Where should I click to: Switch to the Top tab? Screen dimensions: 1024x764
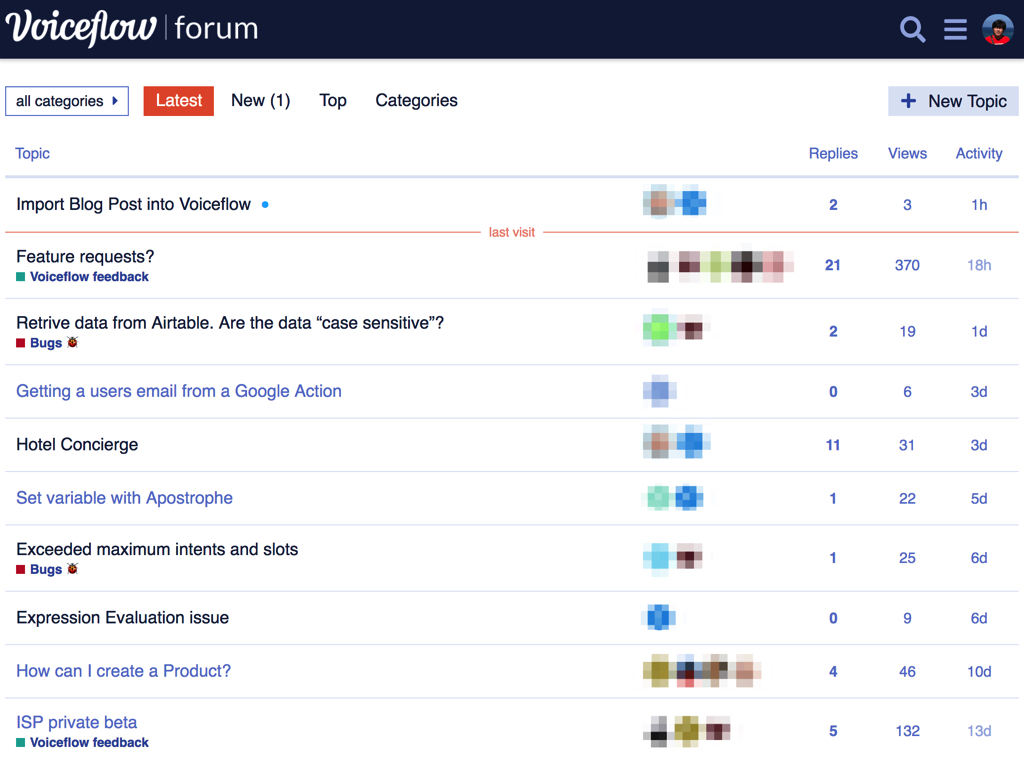tap(332, 101)
